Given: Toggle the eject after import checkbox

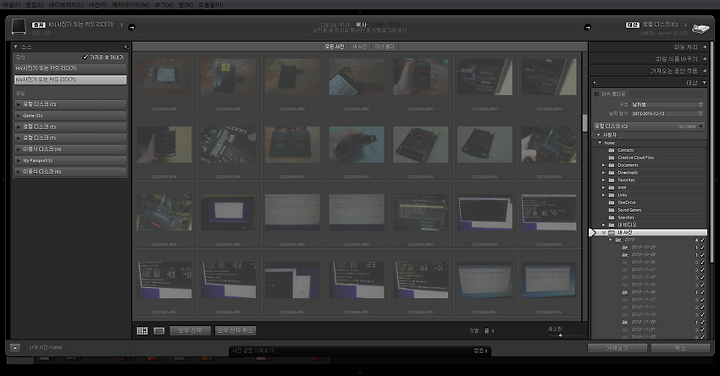Looking at the screenshot, I should pos(85,57).
